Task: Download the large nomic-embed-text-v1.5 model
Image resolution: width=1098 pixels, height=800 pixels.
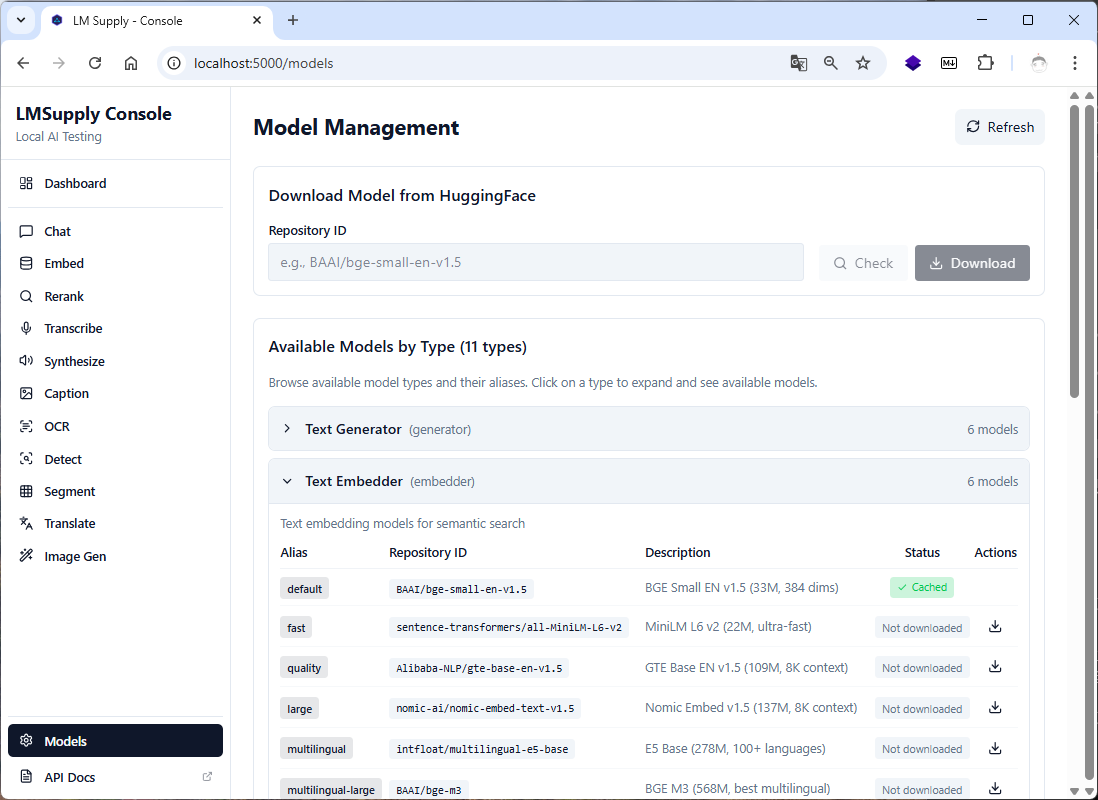Action: [x=995, y=708]
